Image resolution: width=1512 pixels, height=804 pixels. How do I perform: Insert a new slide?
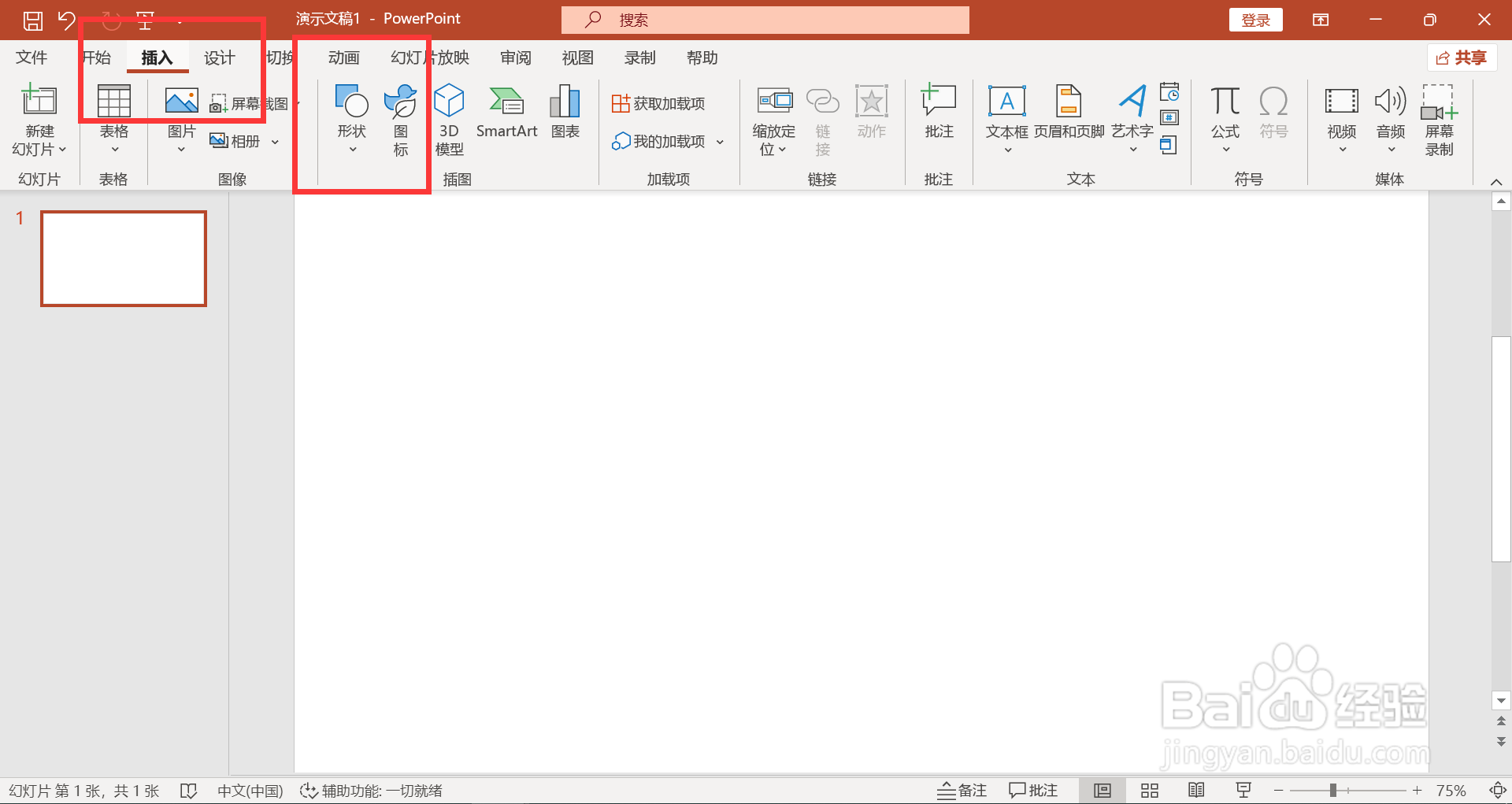point(39,102)
